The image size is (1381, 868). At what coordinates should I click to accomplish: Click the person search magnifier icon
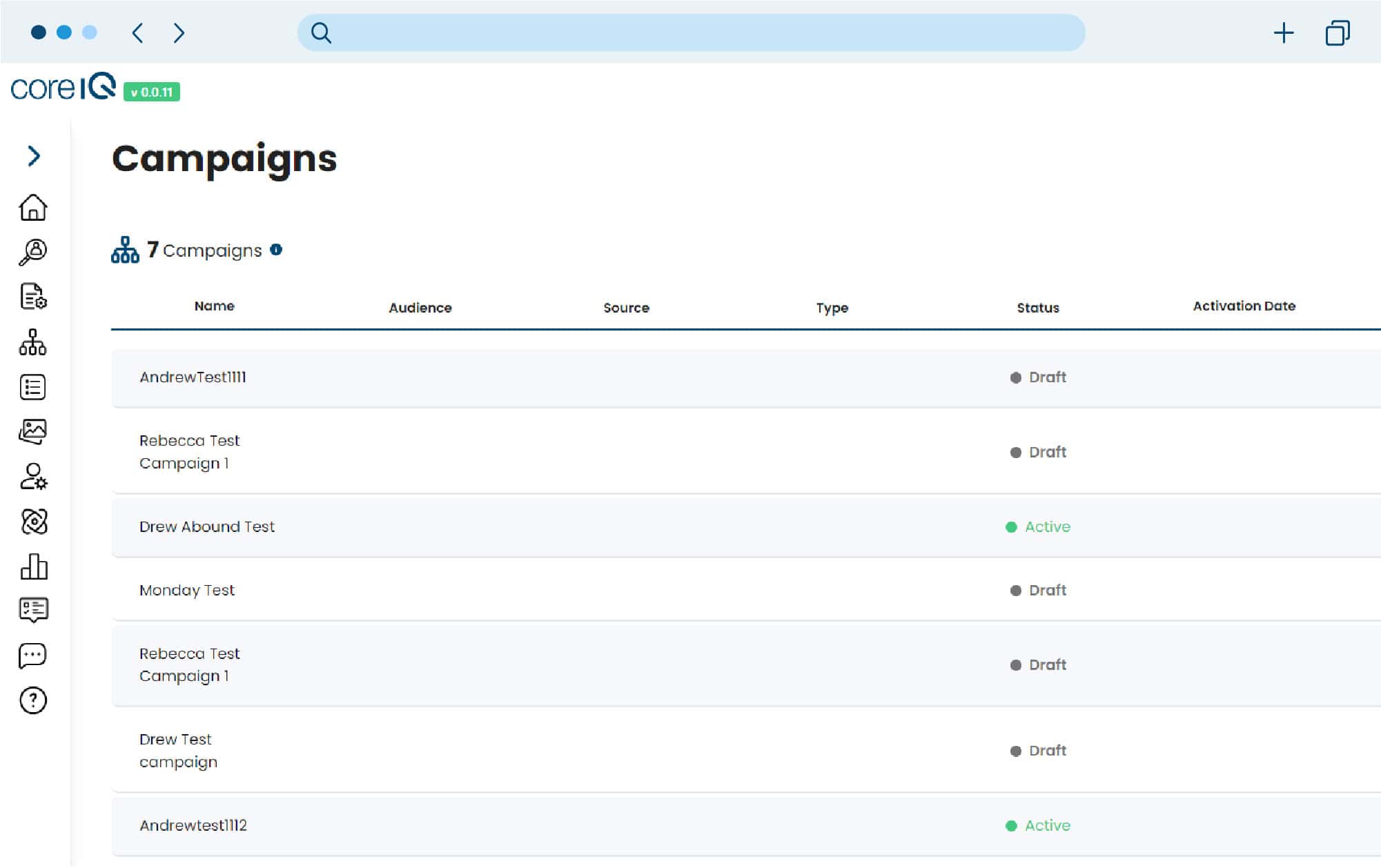click(x=32, y=252)
